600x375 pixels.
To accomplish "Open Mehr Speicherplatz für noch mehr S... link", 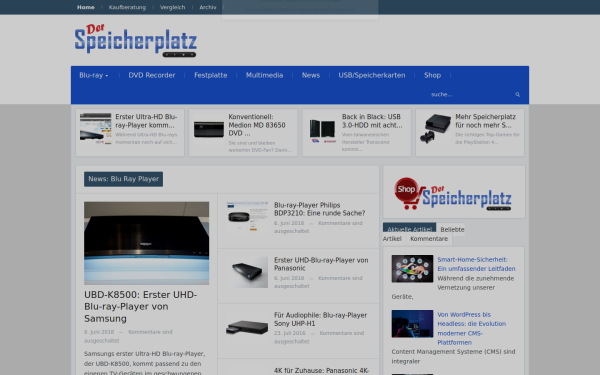I will (485, 121).
